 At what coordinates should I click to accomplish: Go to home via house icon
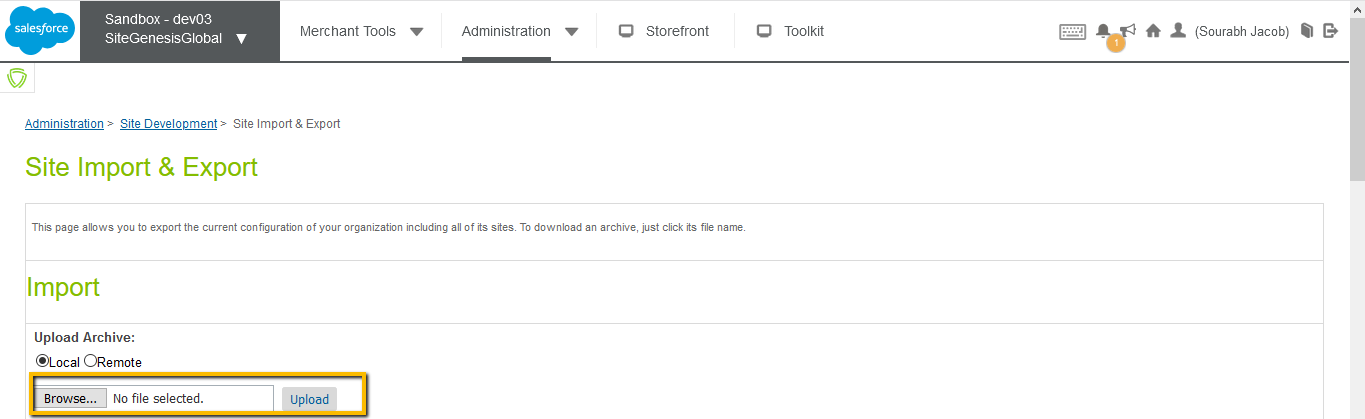(x=1153, y=31)
